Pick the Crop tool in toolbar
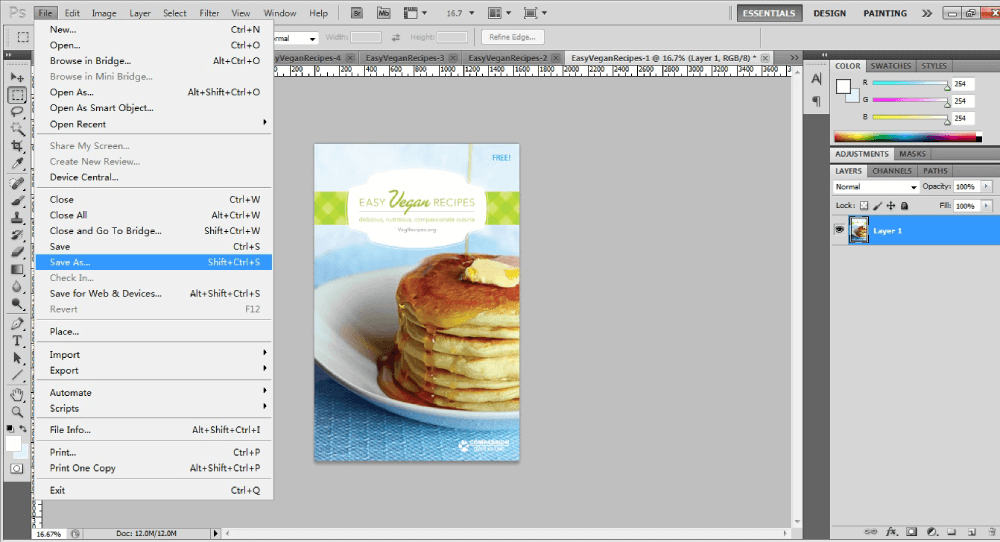Viewport: 1000px width, 542px height. click(17, 145)
